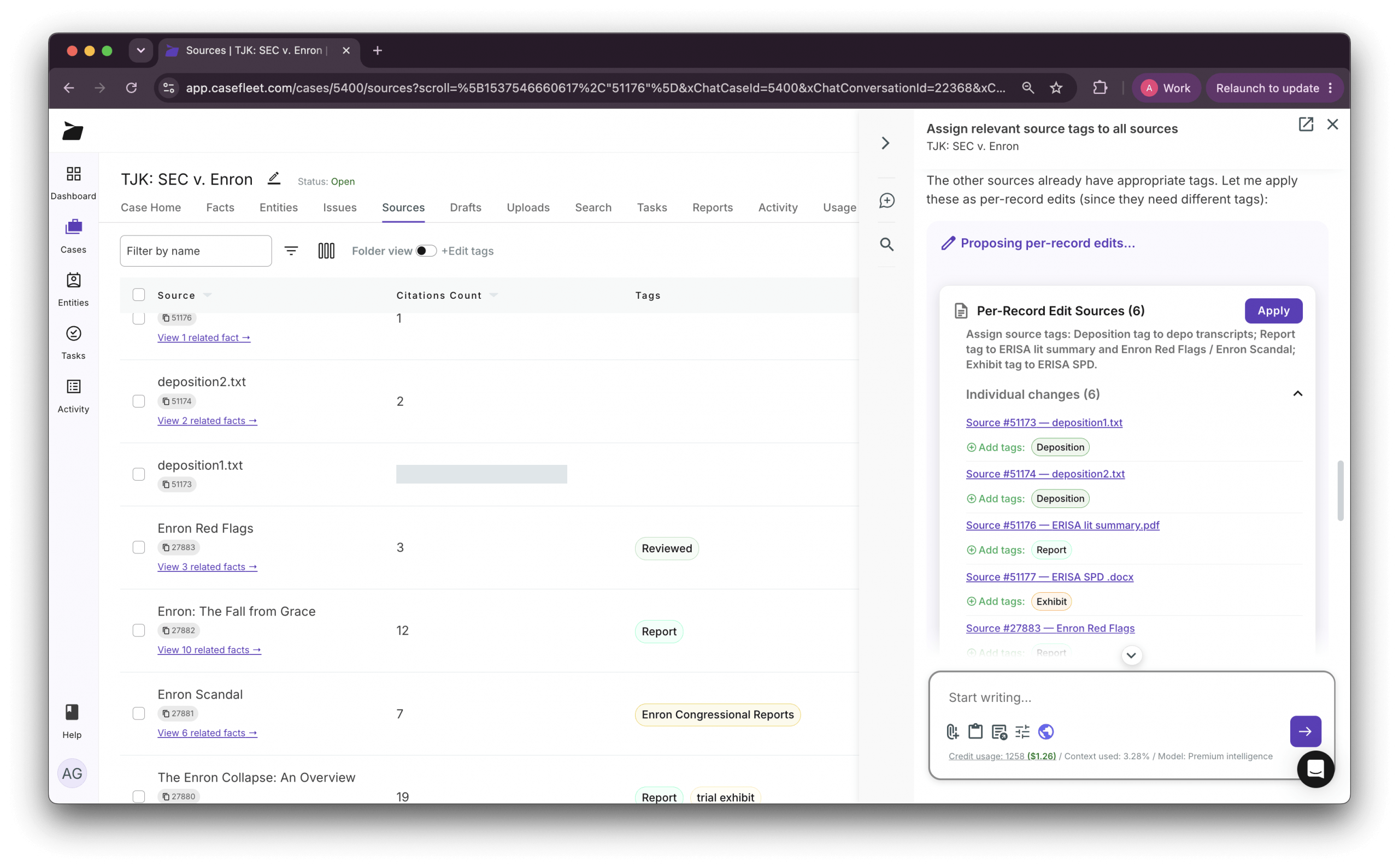
Task: Open Source #51176 — ERISA lit summary.pdf link
Action: tap(1062, 525)
